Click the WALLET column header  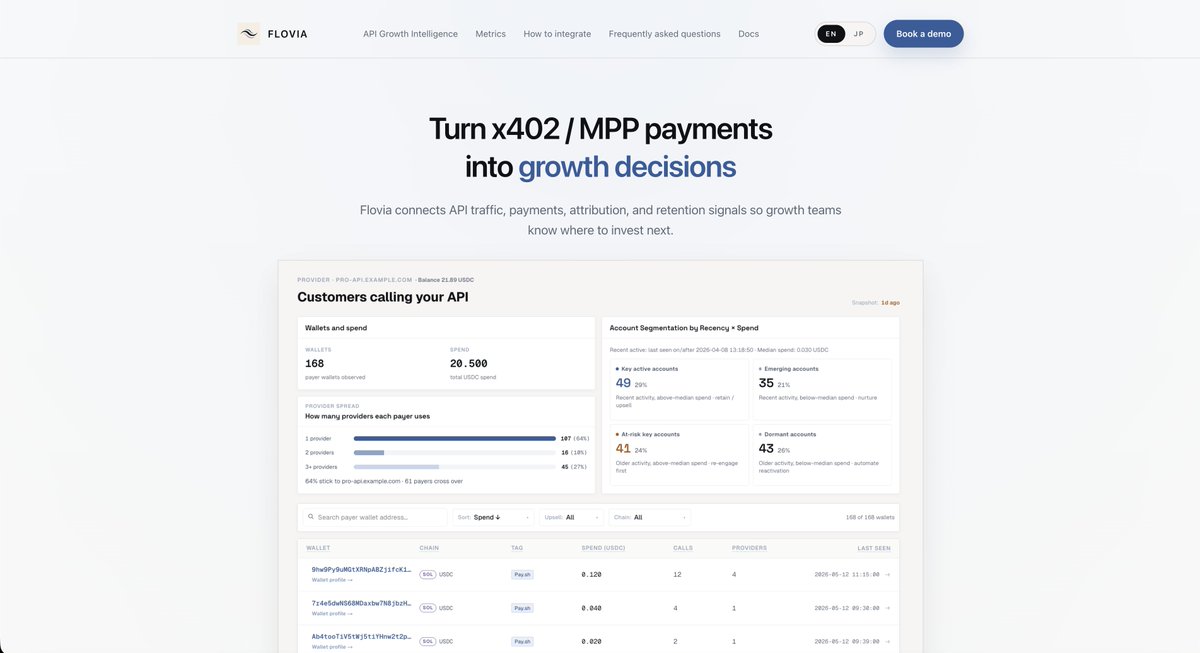click(x=318, y=548)
